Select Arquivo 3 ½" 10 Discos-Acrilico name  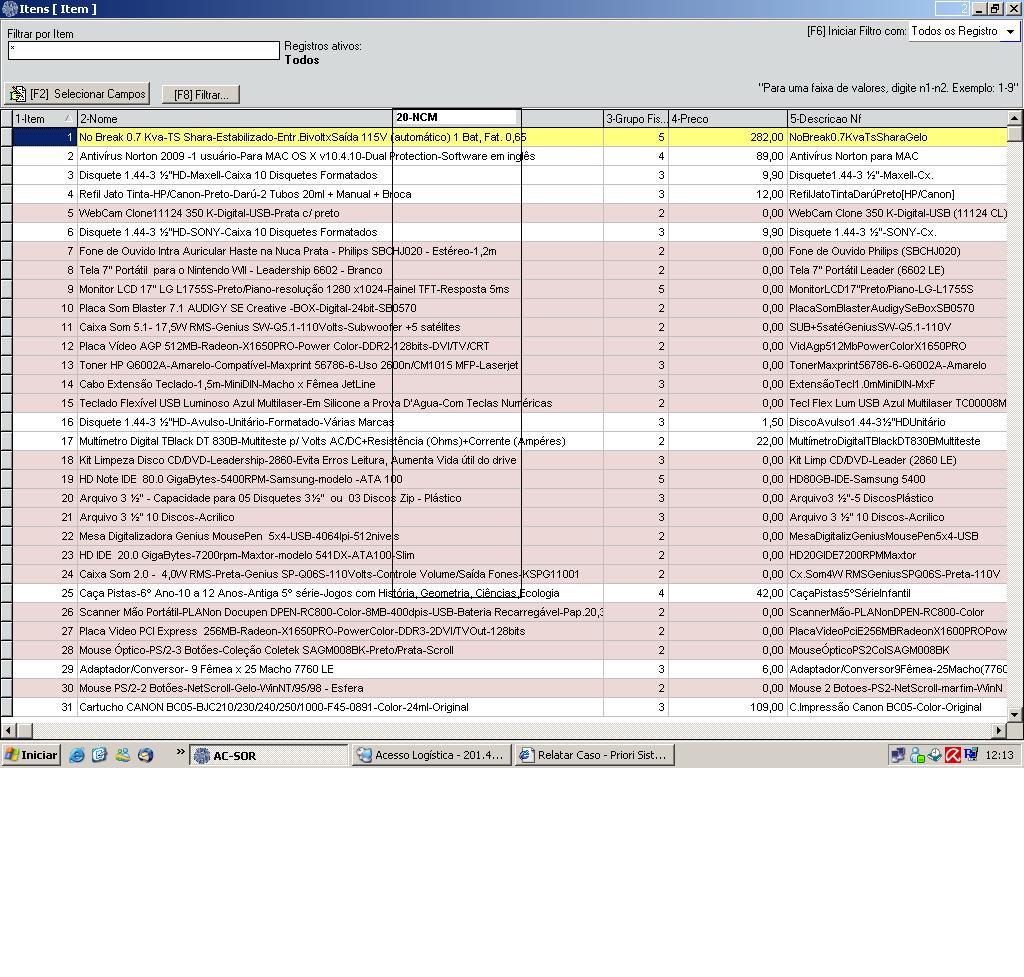(157, 517)
